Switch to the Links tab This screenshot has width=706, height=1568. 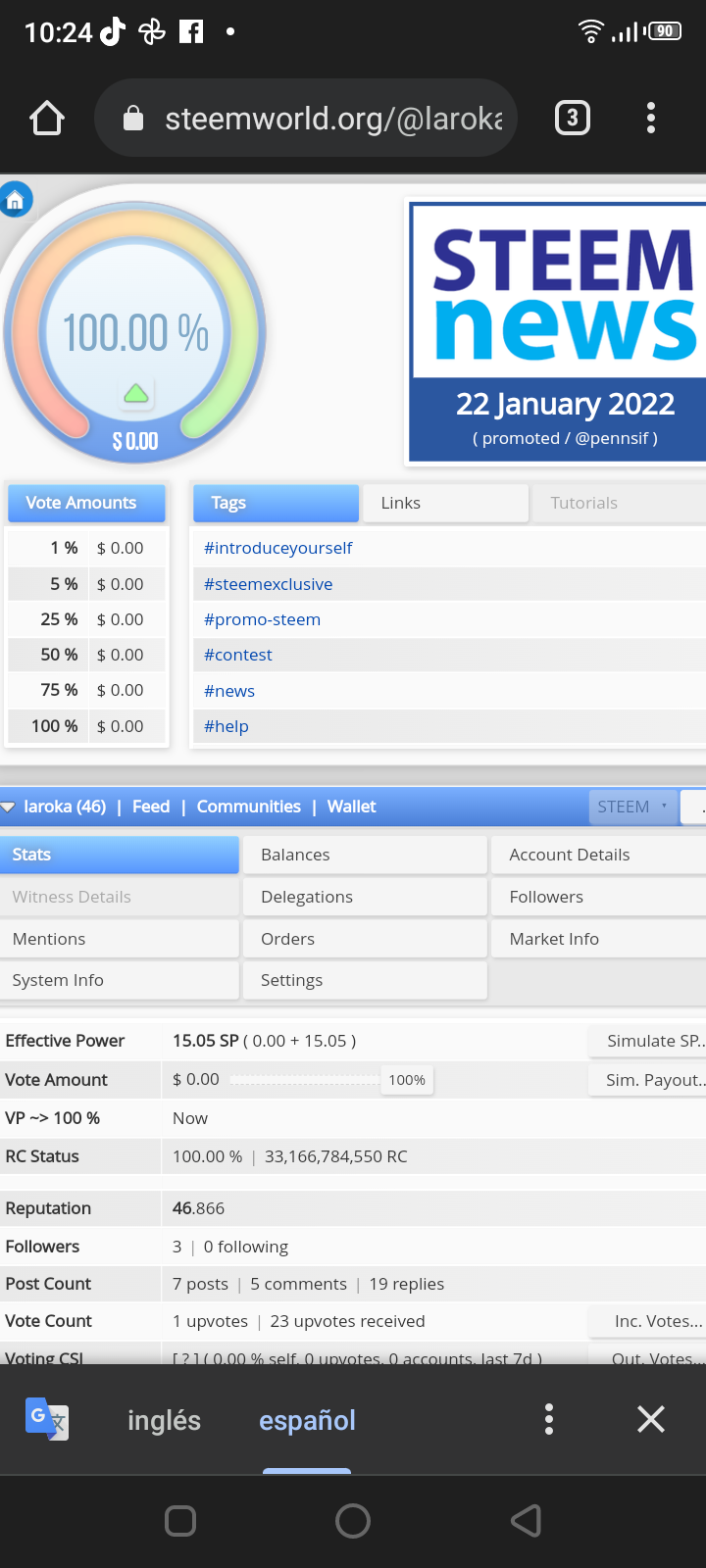click(x=445, y=503)
